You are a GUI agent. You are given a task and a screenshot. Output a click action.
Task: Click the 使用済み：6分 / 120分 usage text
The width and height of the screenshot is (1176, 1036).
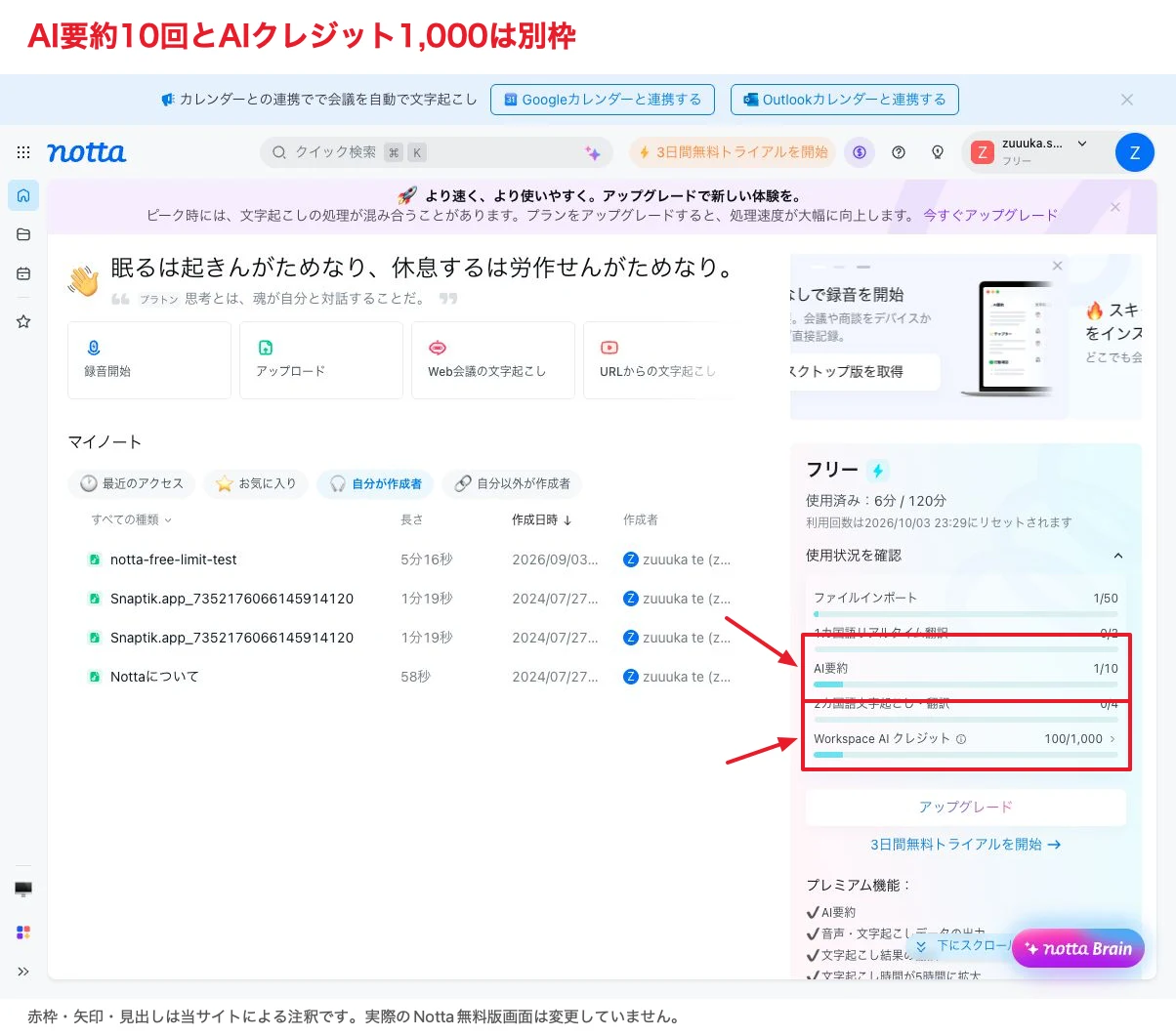click(x=876, y=500)
